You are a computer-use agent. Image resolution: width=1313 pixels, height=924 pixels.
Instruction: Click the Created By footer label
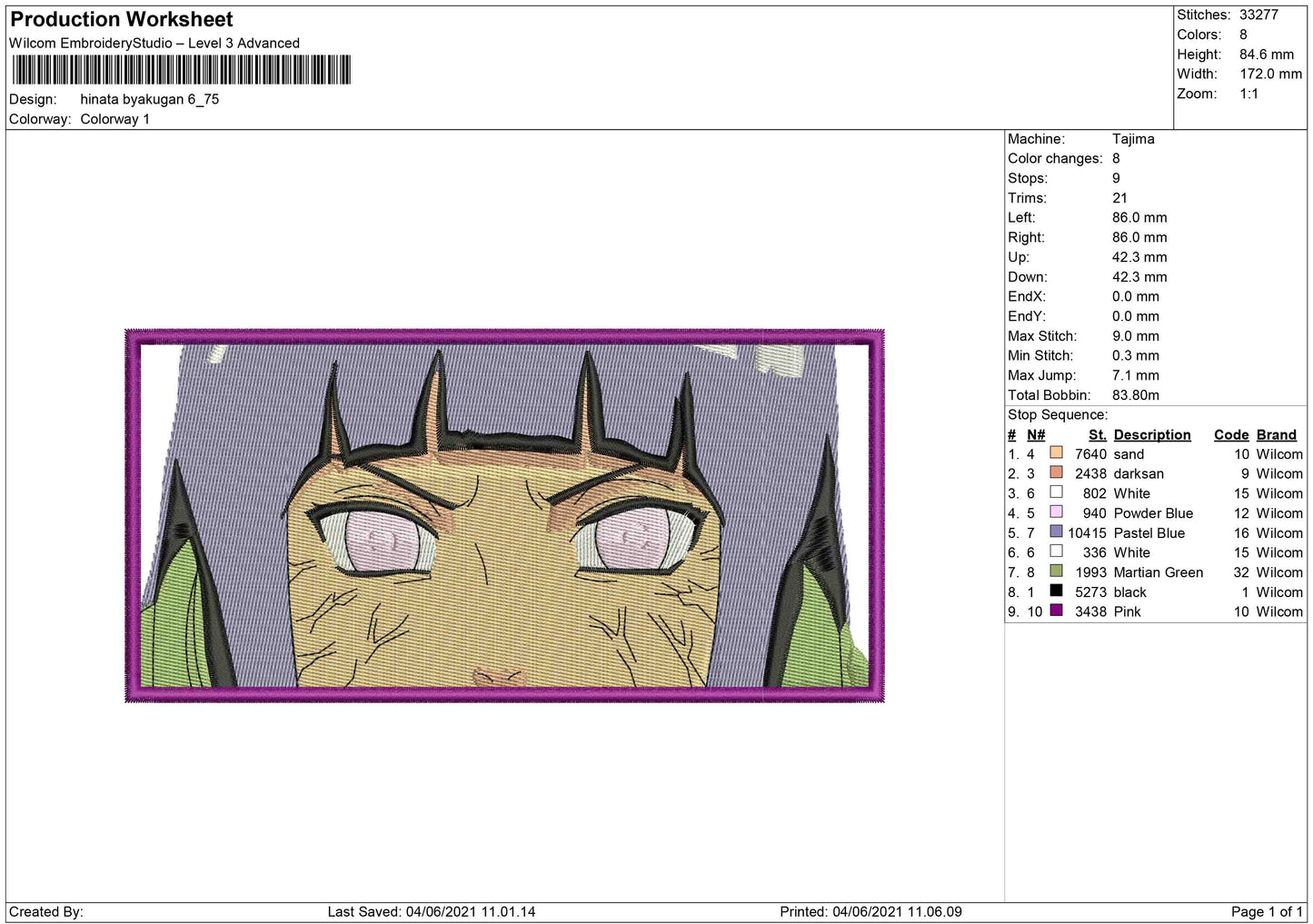click(x=46, y=911)
